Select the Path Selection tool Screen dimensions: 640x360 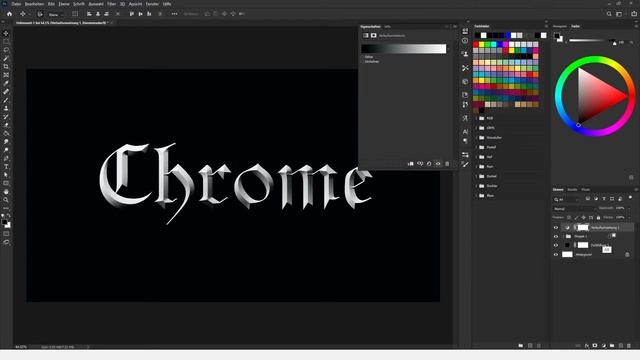coord(6,175)
